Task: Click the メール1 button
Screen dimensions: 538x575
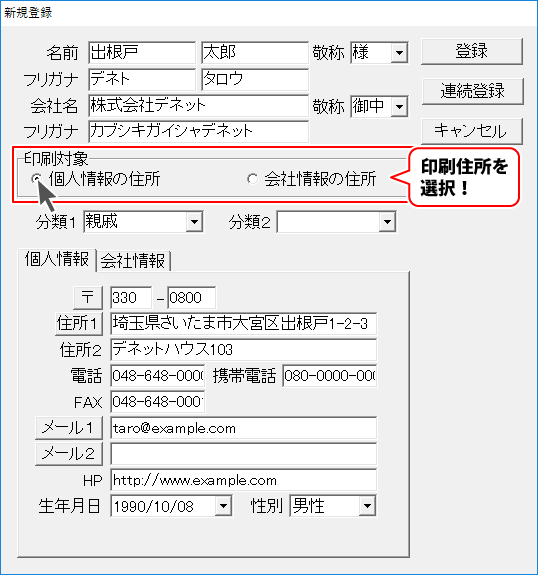Action: click(x=69, y=428)
